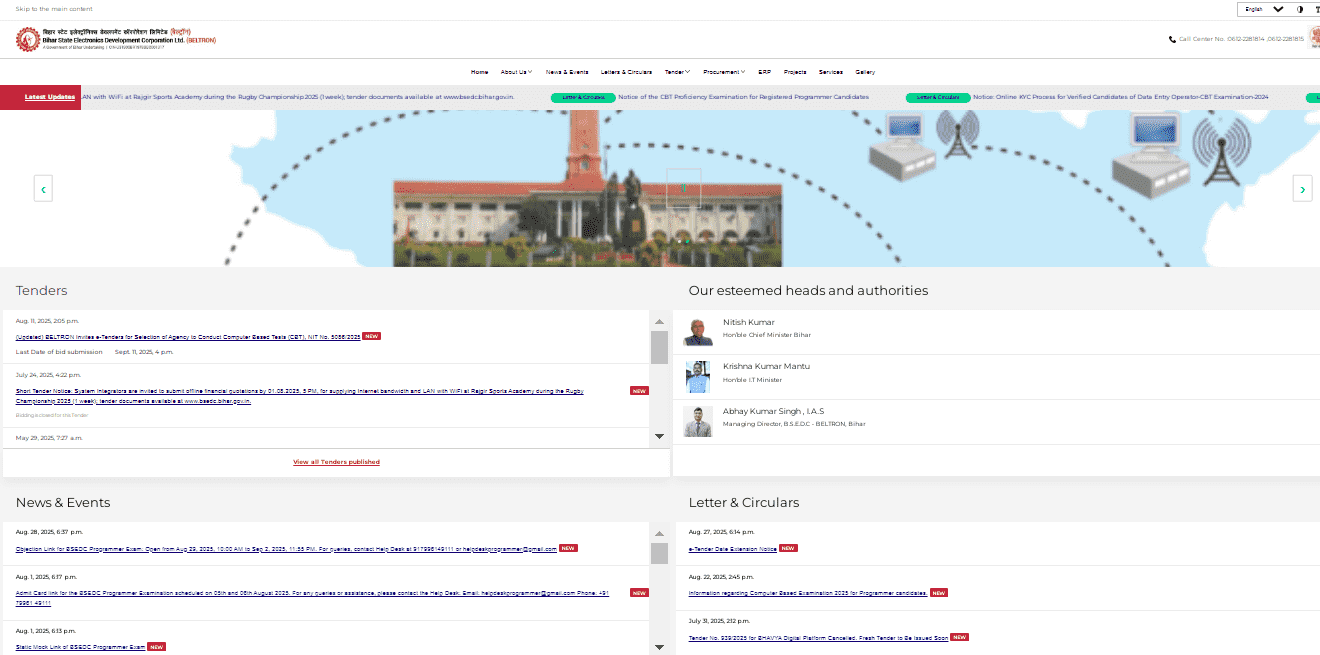Click the phone icon beside Call Center number
The height and width of the screenshot is (655, 1320).
(x=1172, y=38)
